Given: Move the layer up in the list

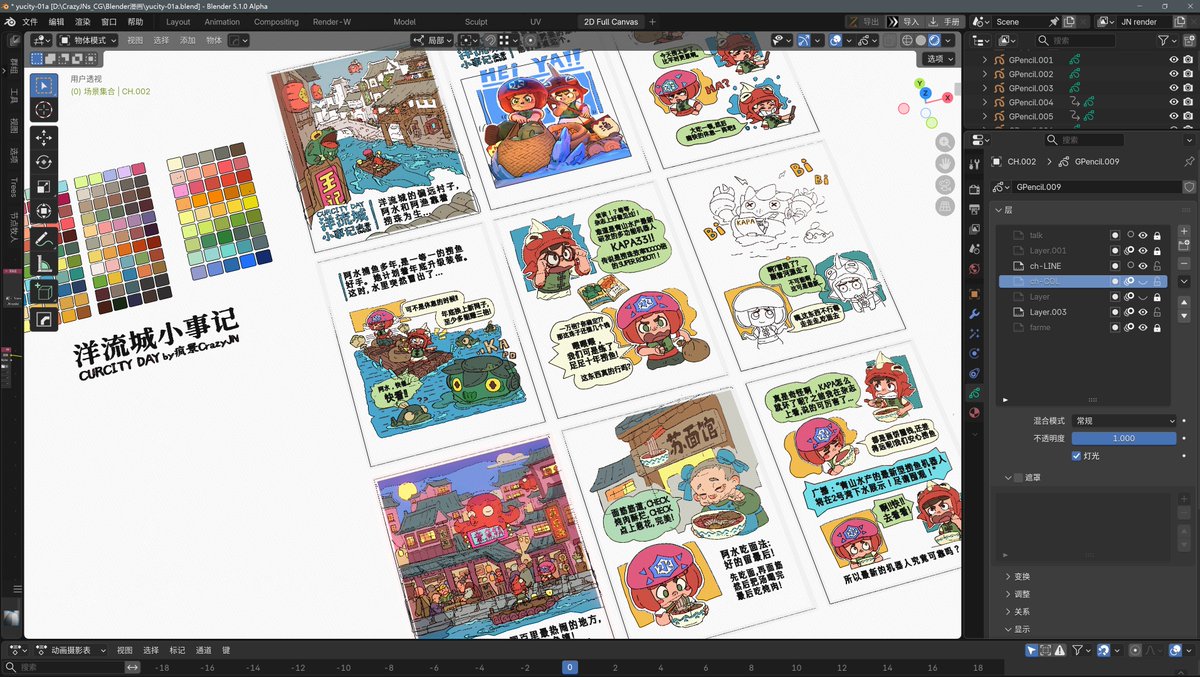Looking at the screenshot, I should [1184, 302].
